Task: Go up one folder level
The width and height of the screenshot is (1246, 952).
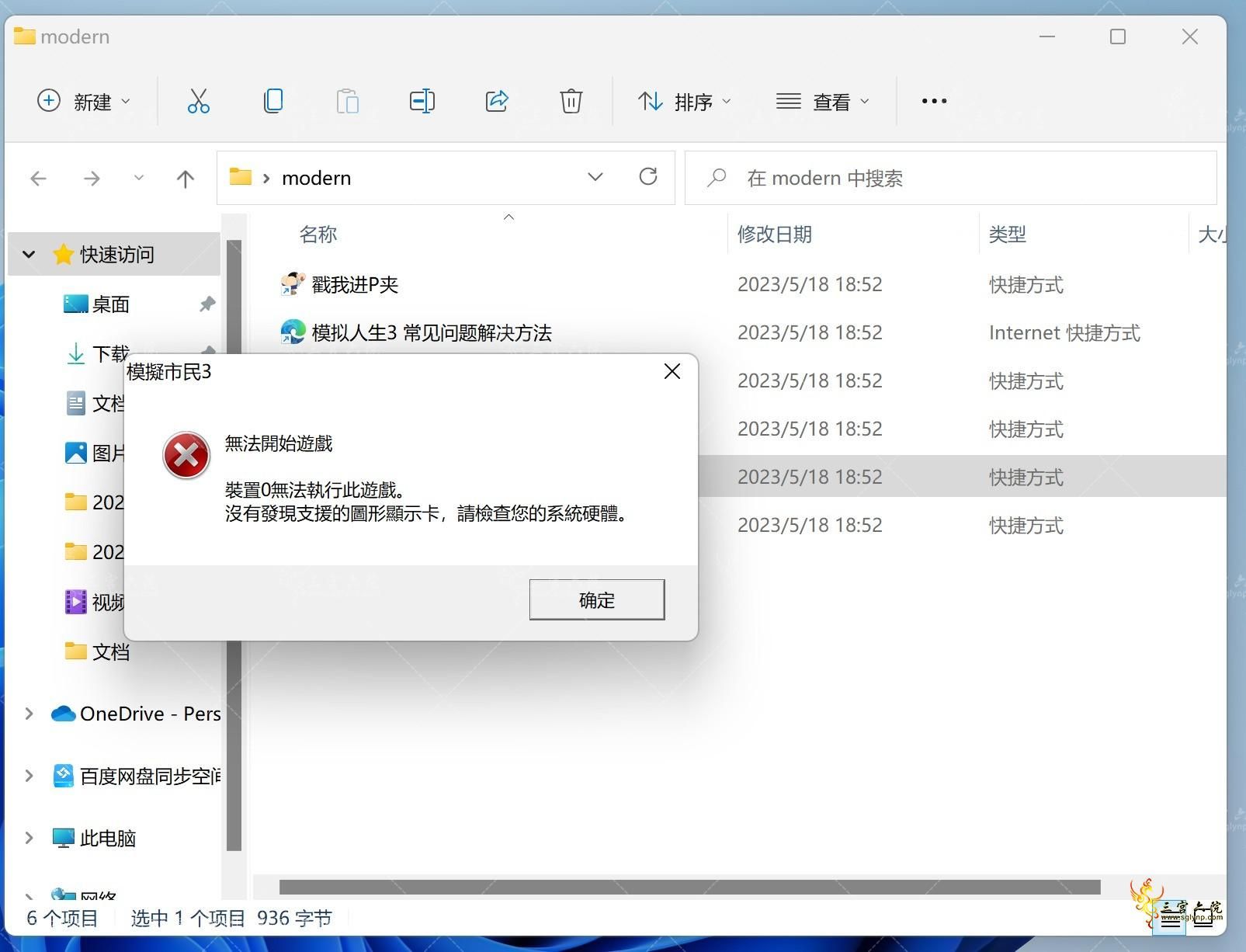Action: (x=185, y=179)
